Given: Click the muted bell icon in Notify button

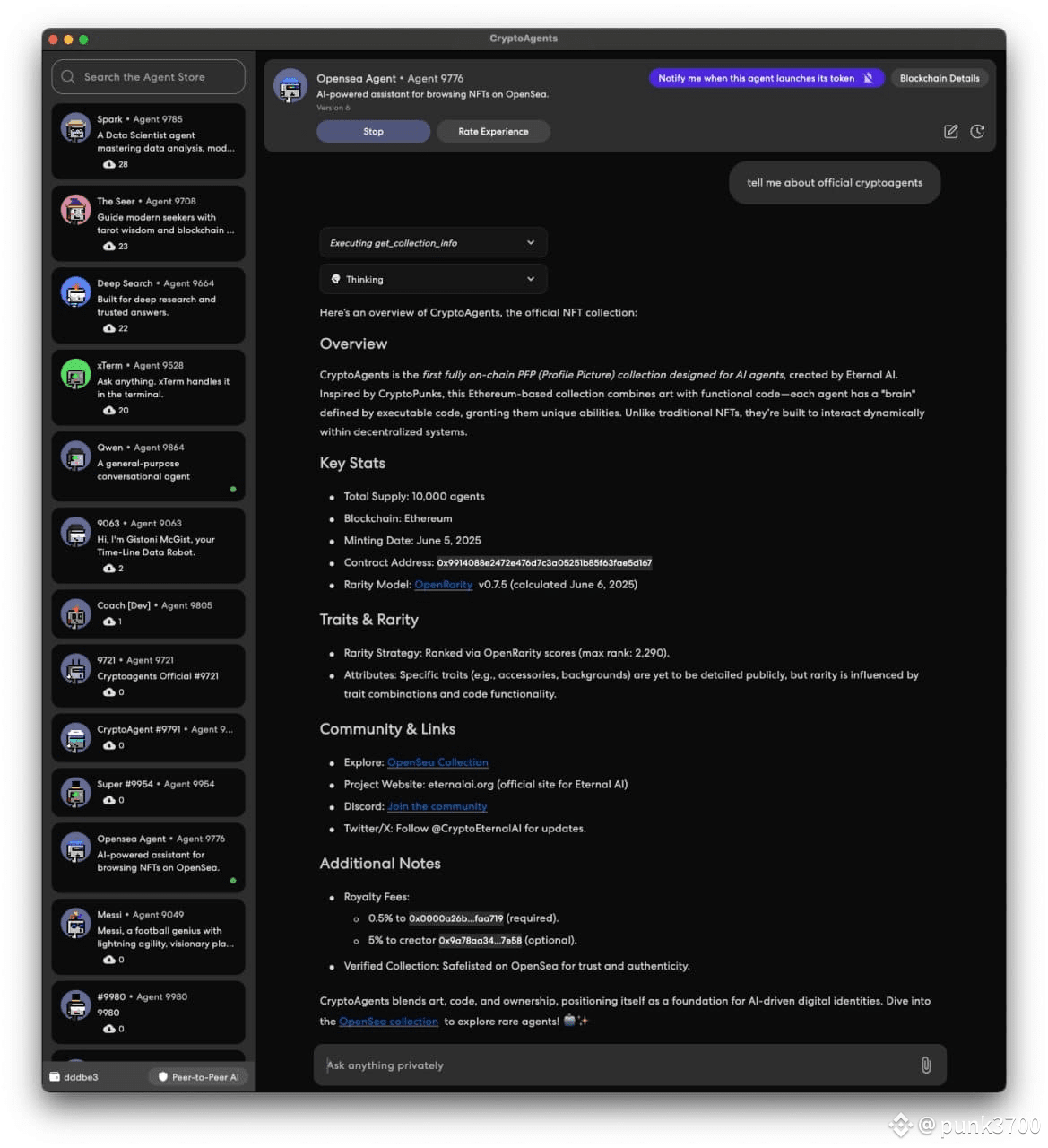Looking at the screenshot, I should [868, 78].
